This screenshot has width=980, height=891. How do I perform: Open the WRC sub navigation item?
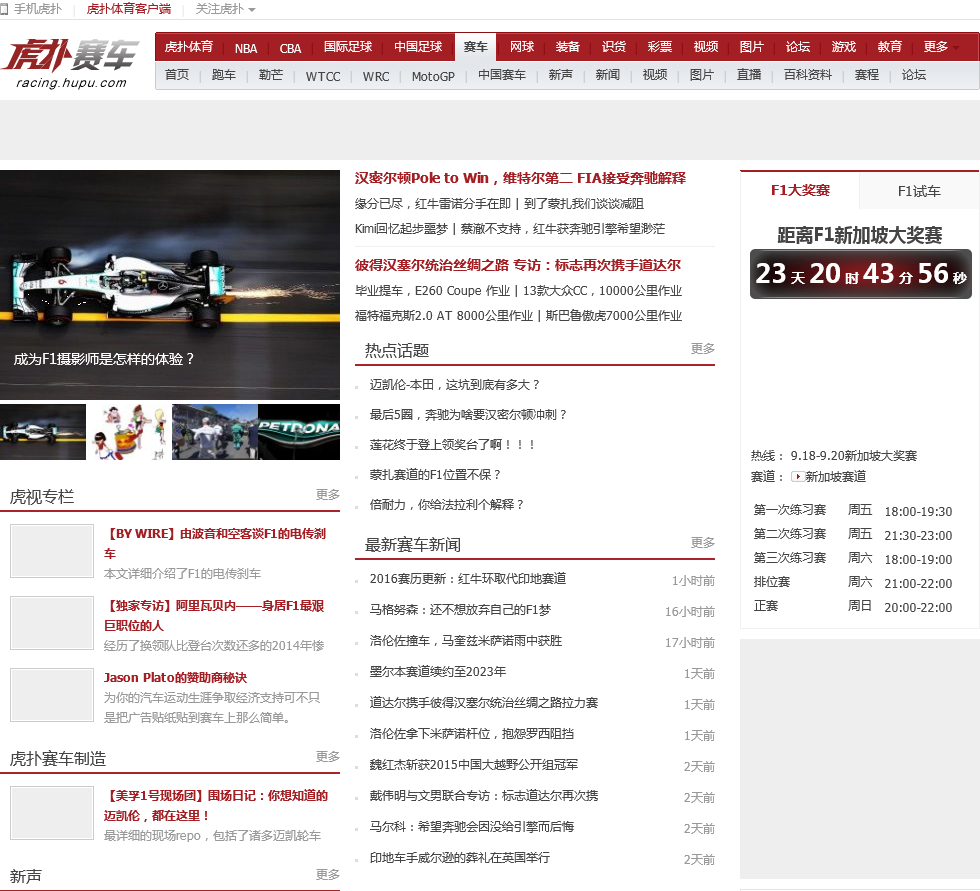click(376, 76)
